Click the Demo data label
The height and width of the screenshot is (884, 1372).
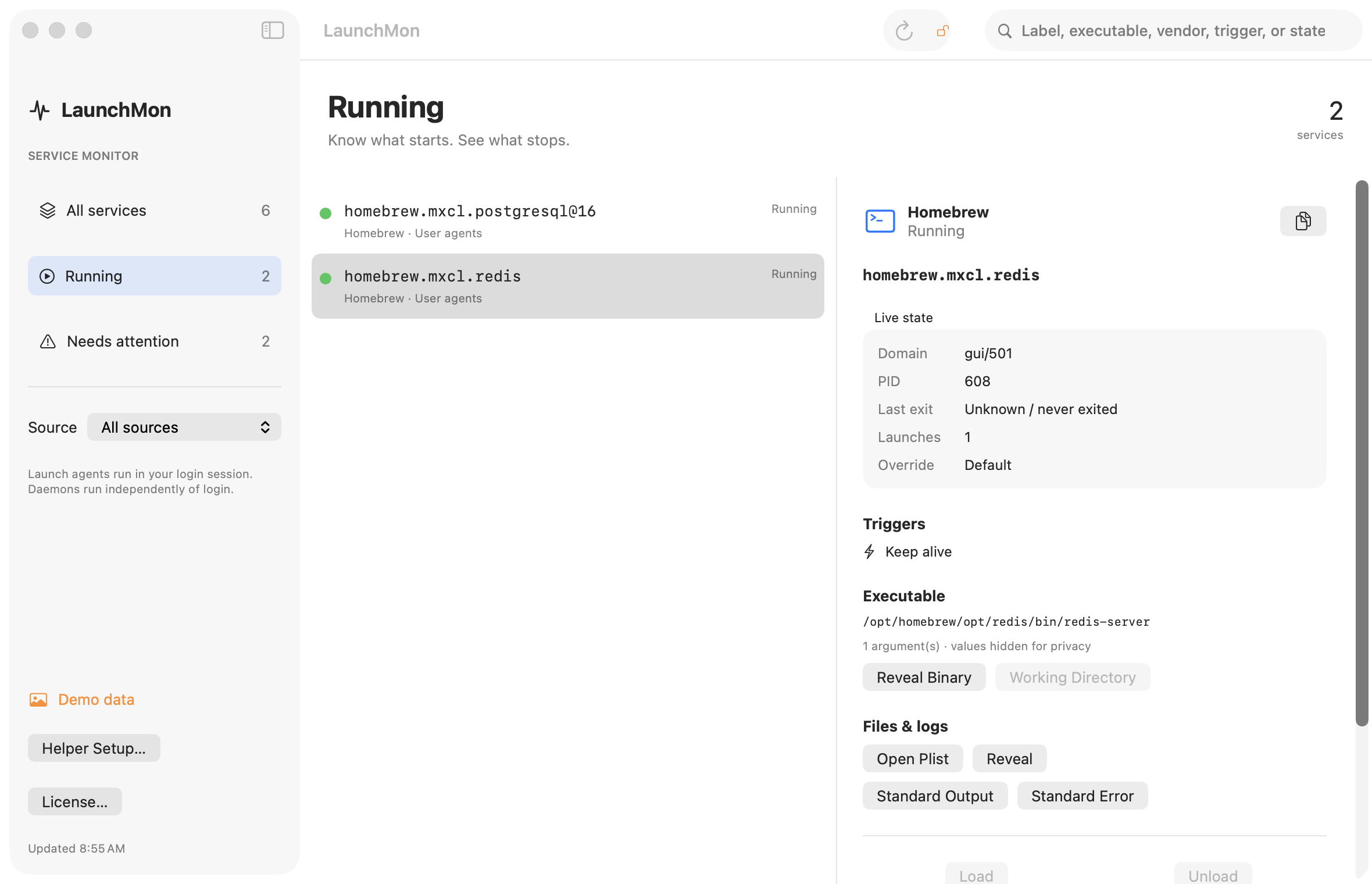(x=97, y=700)
